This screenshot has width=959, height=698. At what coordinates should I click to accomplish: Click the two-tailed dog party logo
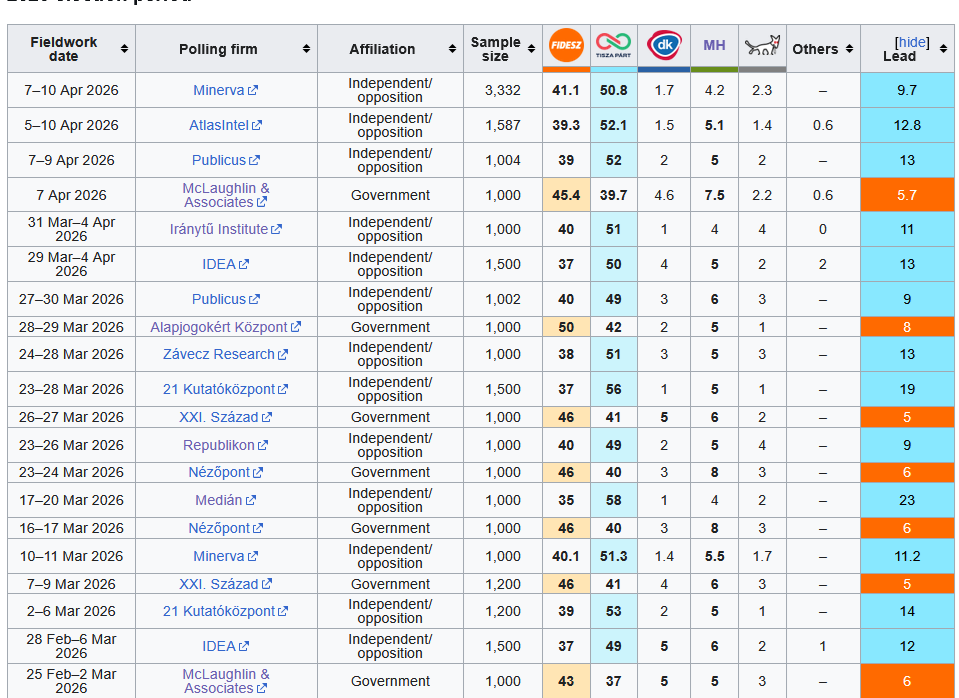click(762, 46)
